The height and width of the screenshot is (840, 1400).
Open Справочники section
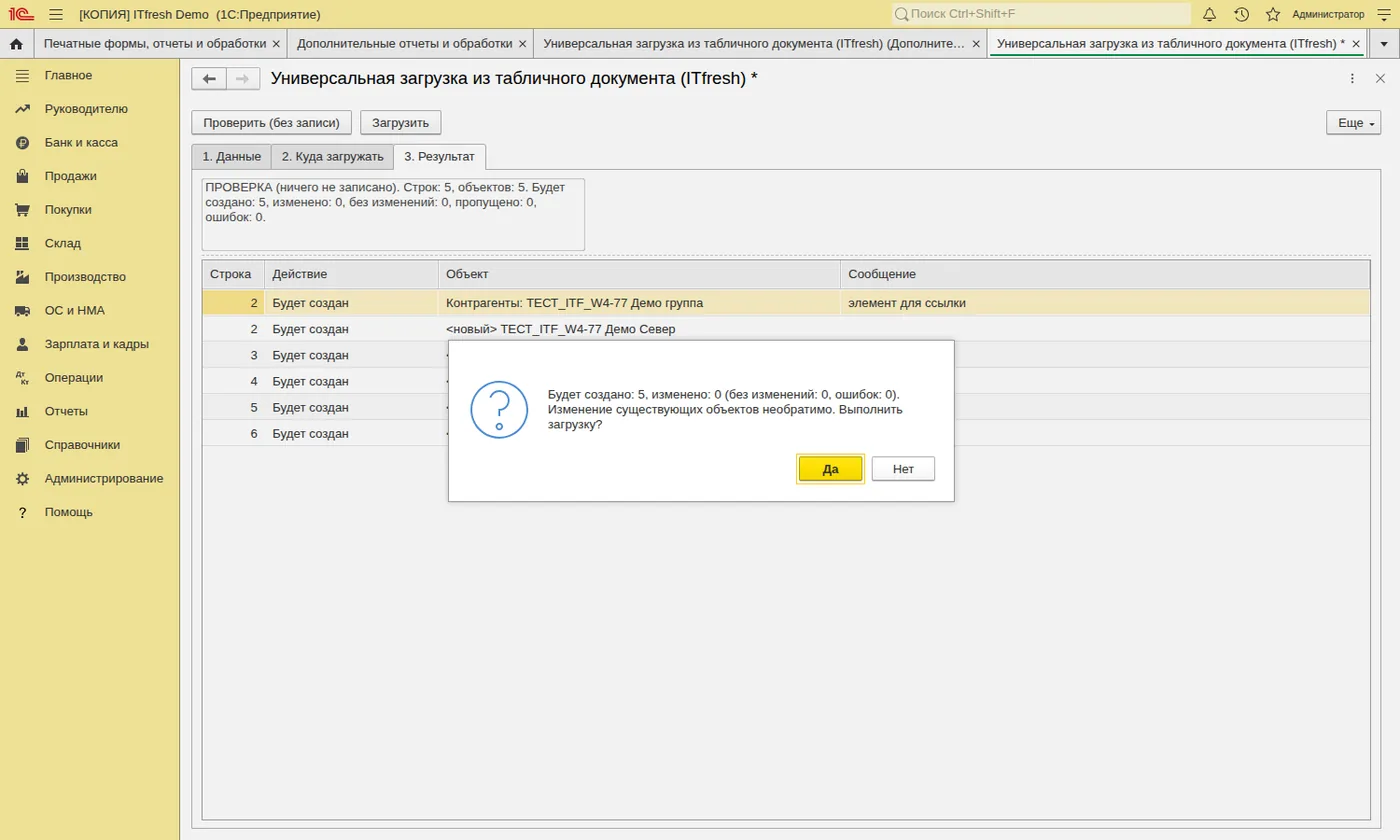[82, 445]
